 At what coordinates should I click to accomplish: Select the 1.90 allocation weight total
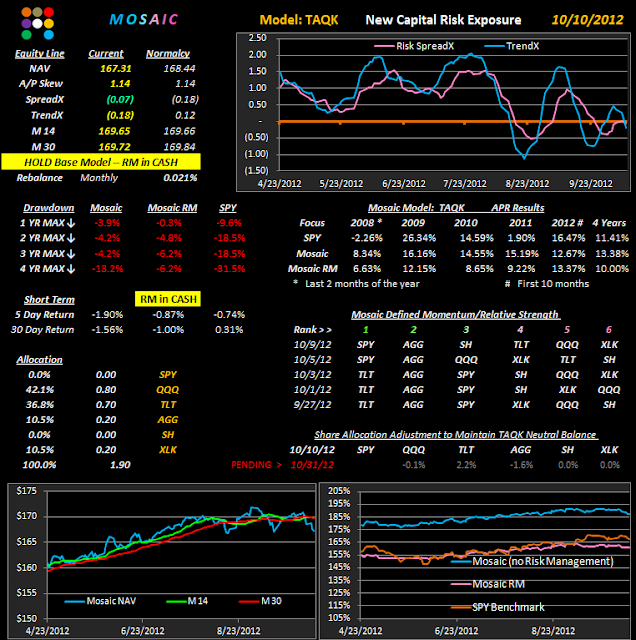pos(120,465)
